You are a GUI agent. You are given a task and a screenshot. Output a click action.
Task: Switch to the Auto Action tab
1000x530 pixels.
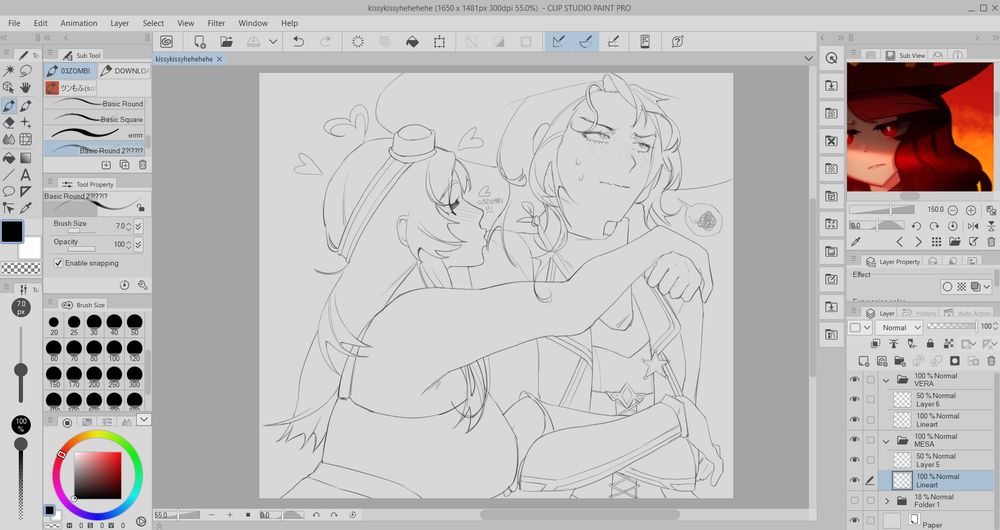click(967, 313)
